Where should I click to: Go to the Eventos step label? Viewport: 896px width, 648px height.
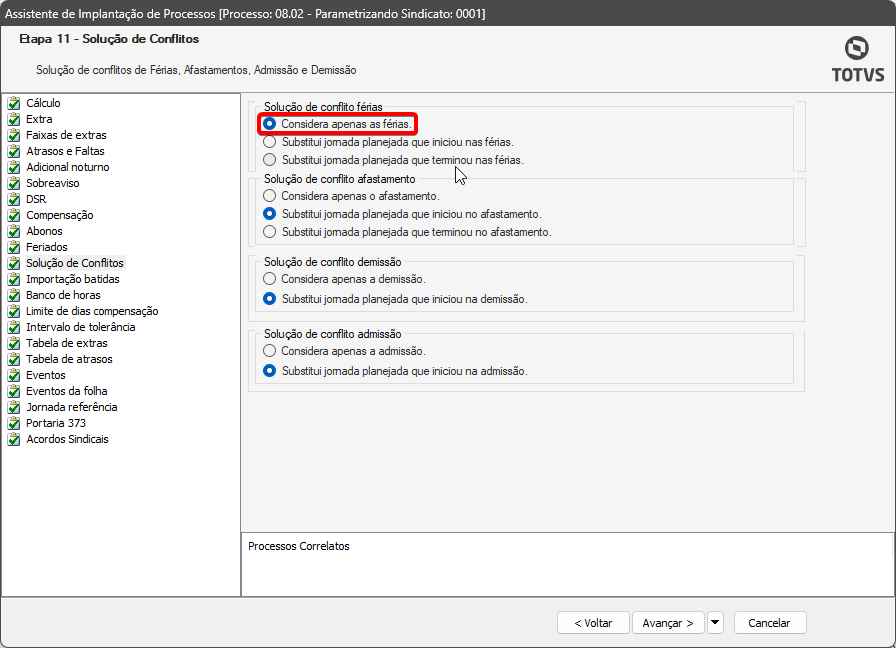(x=46, y=375)
